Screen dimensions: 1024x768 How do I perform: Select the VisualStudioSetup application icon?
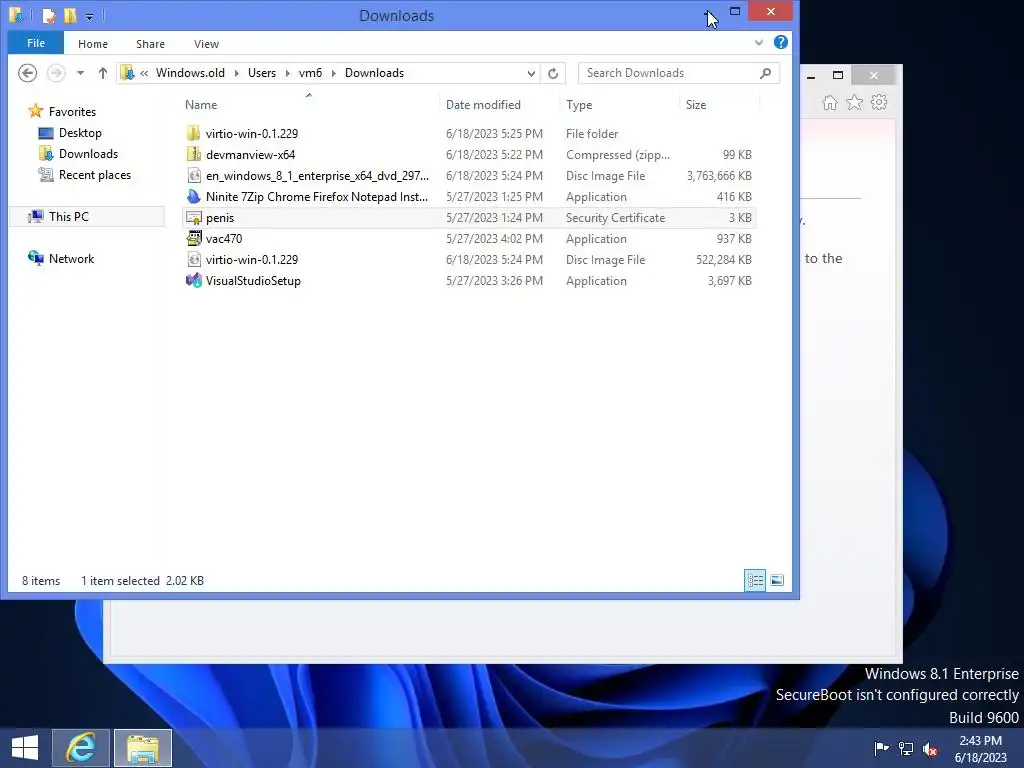193,280
